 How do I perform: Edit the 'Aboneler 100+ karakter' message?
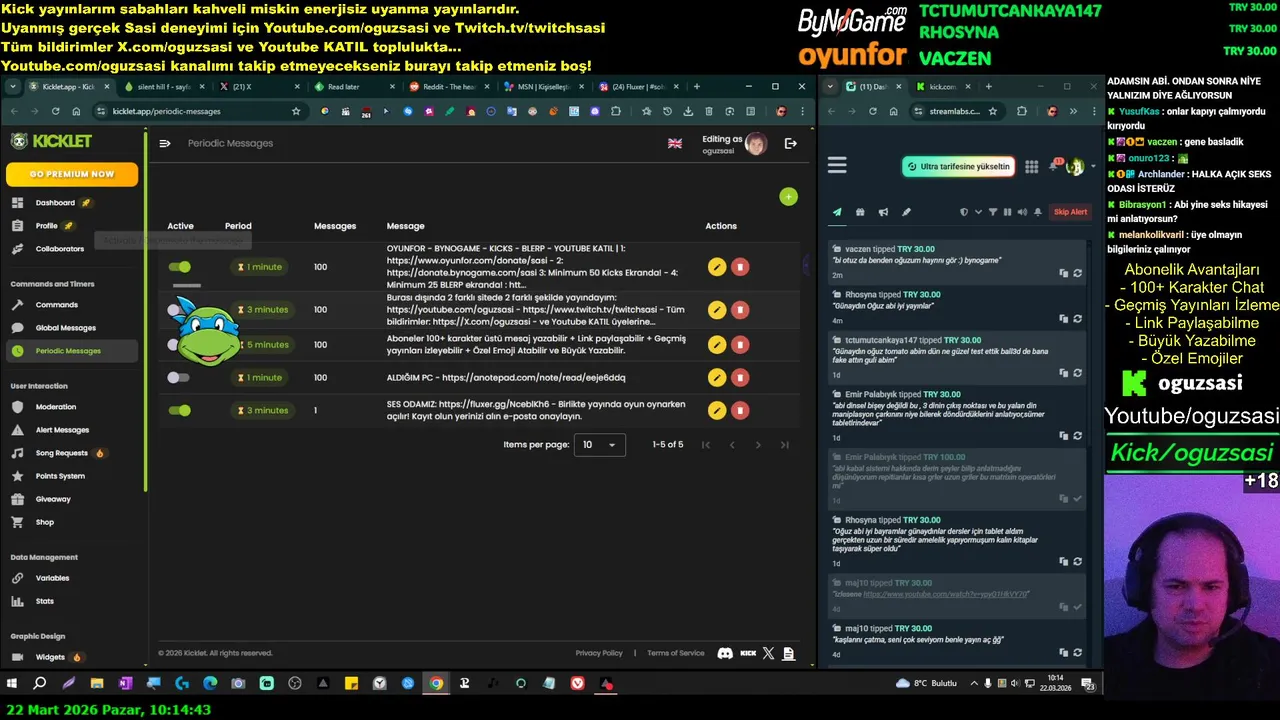pyautogui.click(x=716, y=345)
